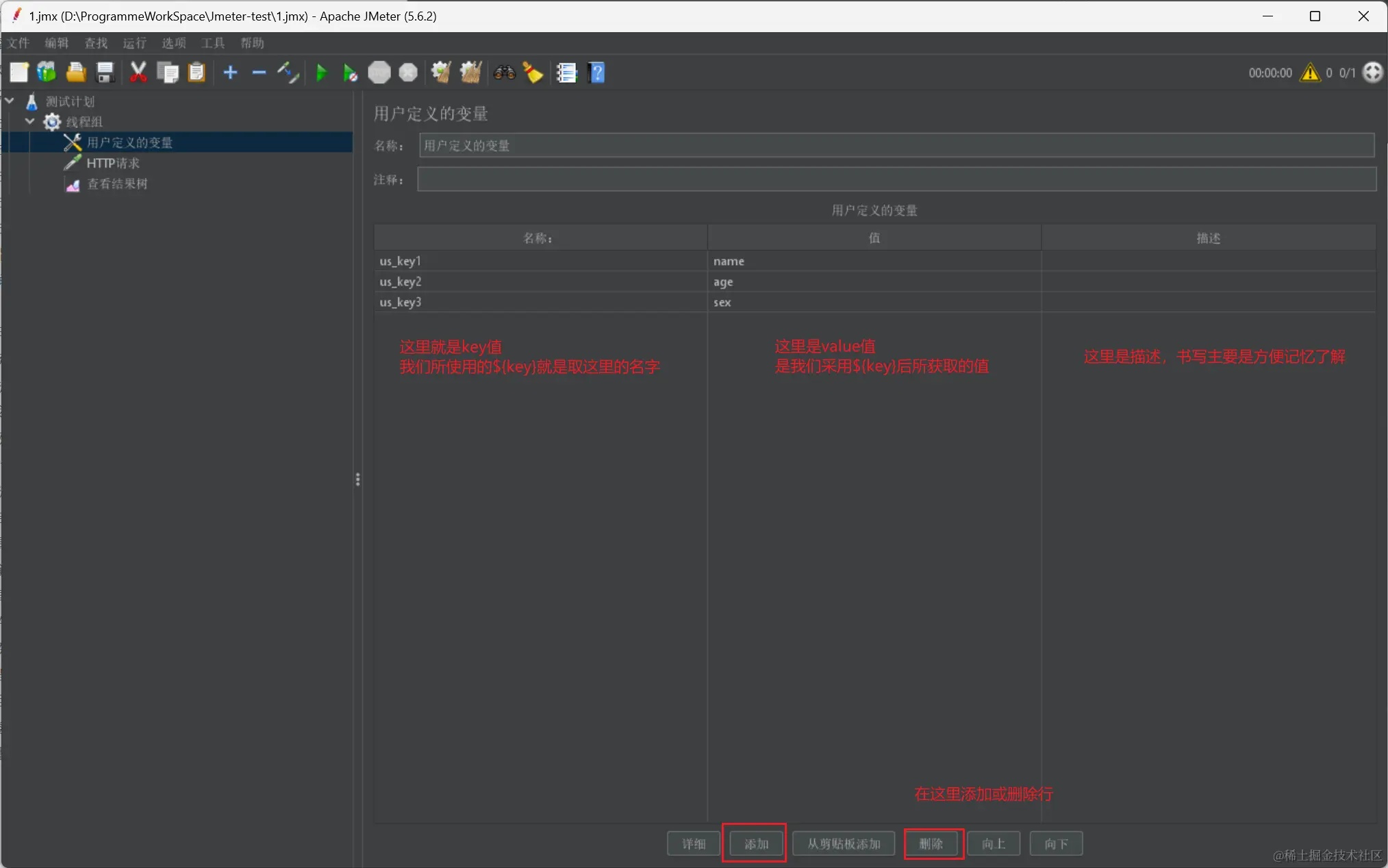Screen dimensions: 1388x868
Task: Click the Save (floppy disk) icon
Action: 105,73
